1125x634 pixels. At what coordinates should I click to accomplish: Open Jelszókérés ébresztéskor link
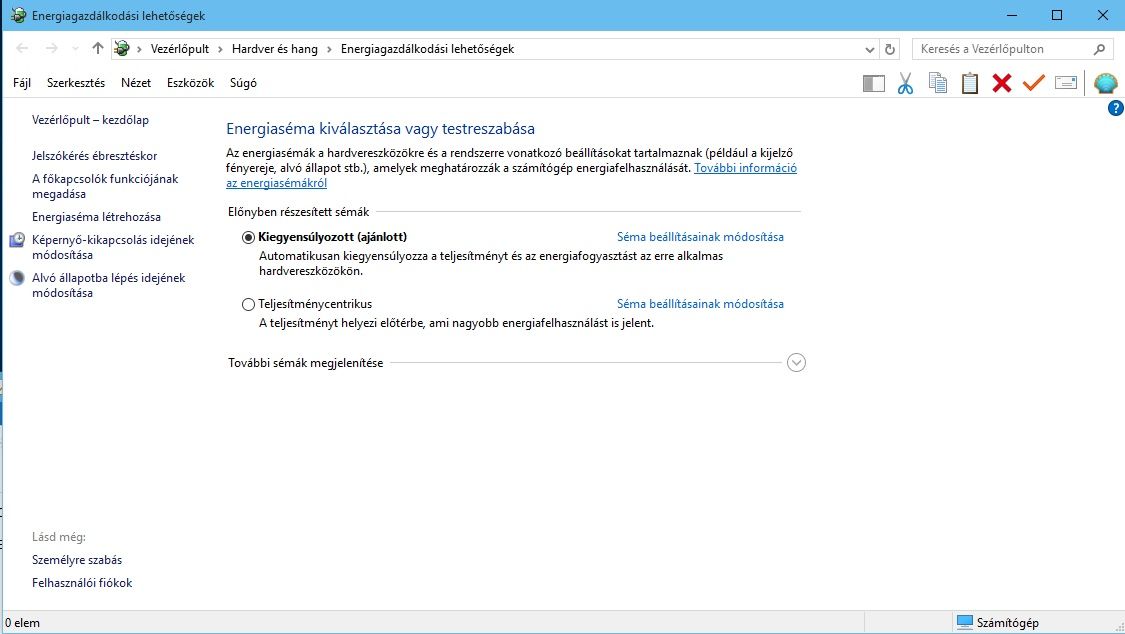click(x=94, y=156)
